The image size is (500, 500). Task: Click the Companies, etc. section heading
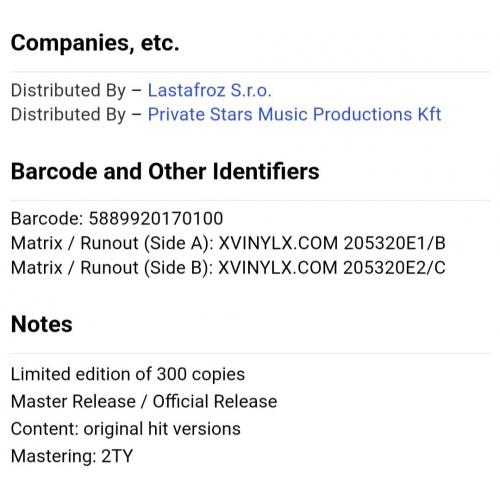(x=95, y=43)
